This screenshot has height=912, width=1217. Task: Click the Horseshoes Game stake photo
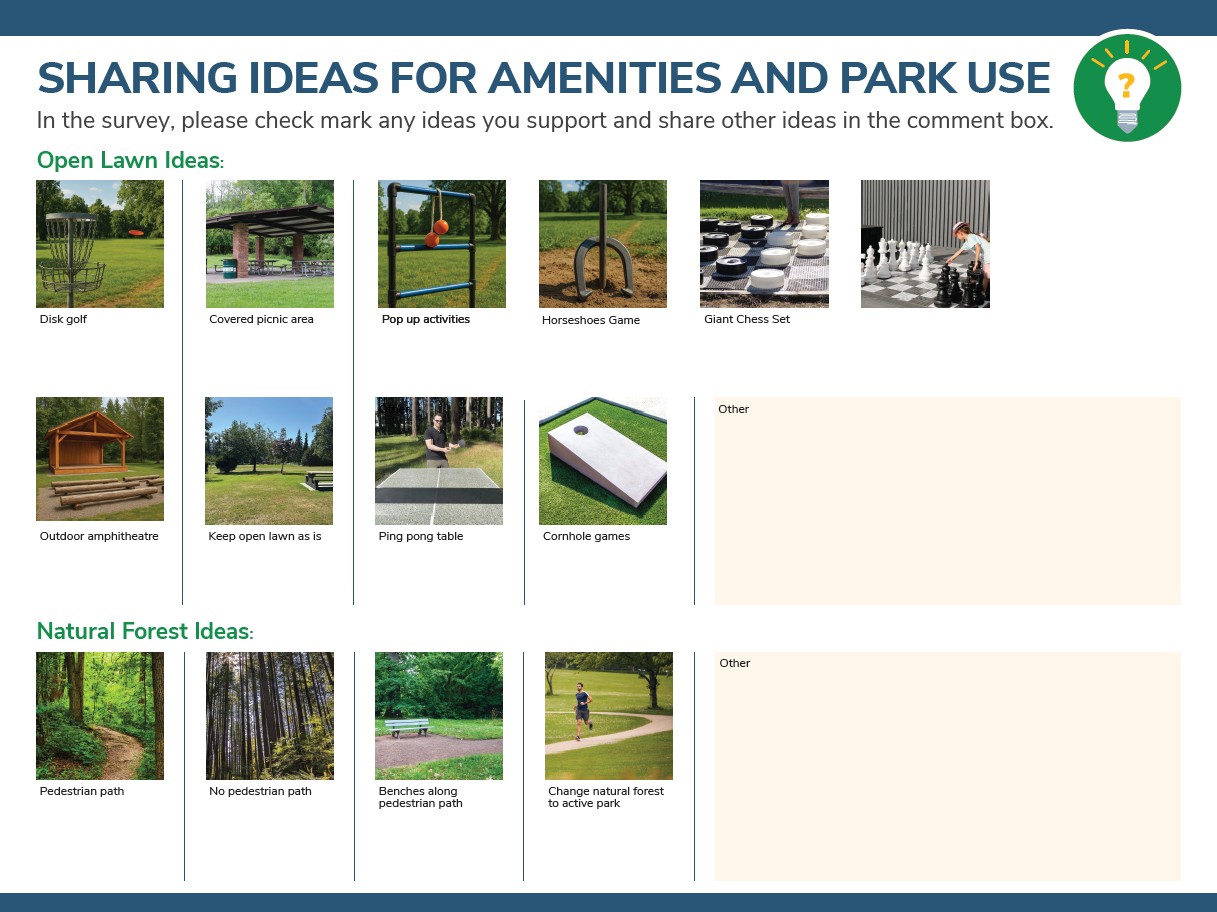[603, 244]
